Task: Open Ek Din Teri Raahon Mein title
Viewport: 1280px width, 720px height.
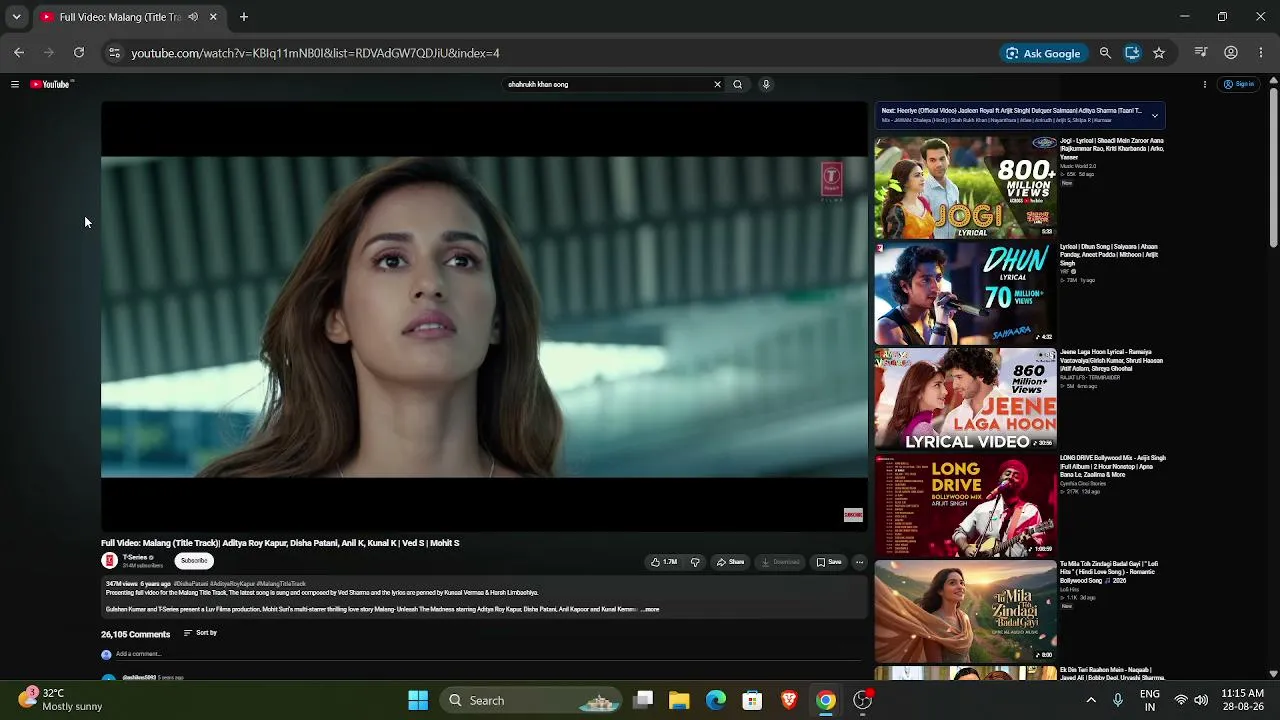Action: tap(1112, 674)
